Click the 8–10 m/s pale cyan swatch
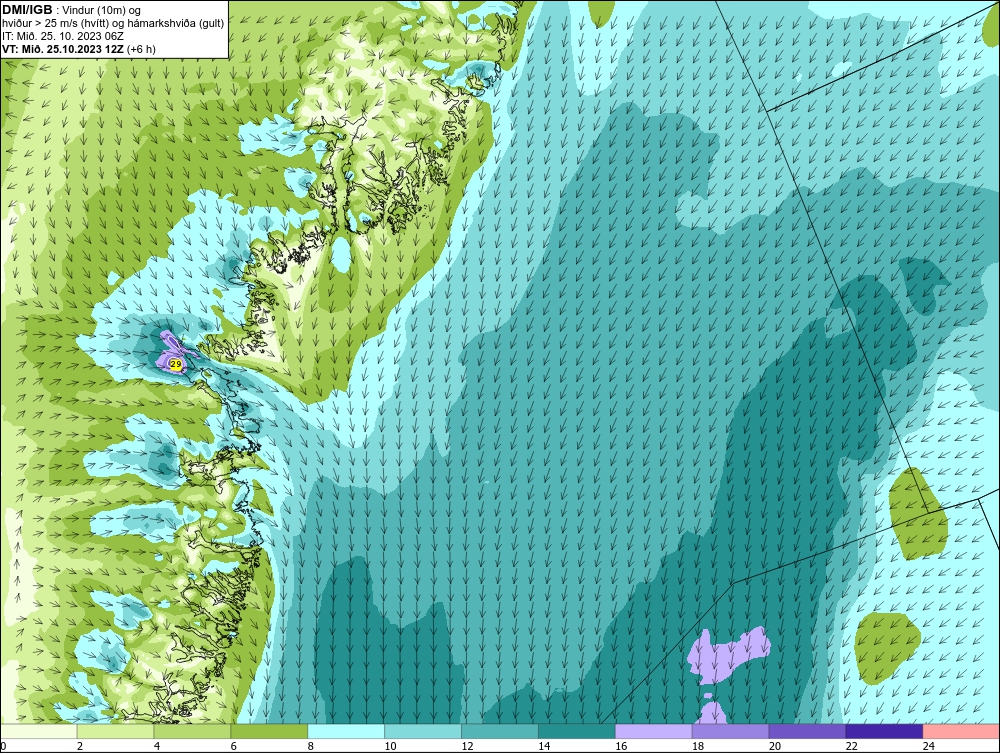1000x753 pixels. pyautogui.click(x=346, y=731)
